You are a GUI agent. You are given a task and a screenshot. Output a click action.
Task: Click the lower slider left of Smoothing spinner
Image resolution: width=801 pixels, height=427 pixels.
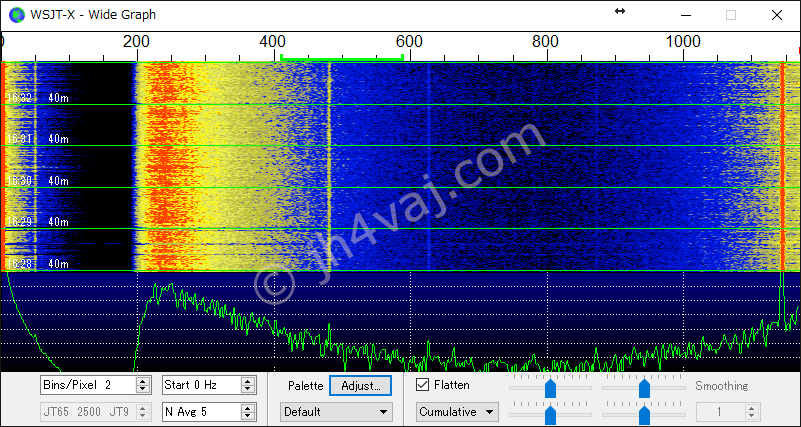(x=645, y=415)
